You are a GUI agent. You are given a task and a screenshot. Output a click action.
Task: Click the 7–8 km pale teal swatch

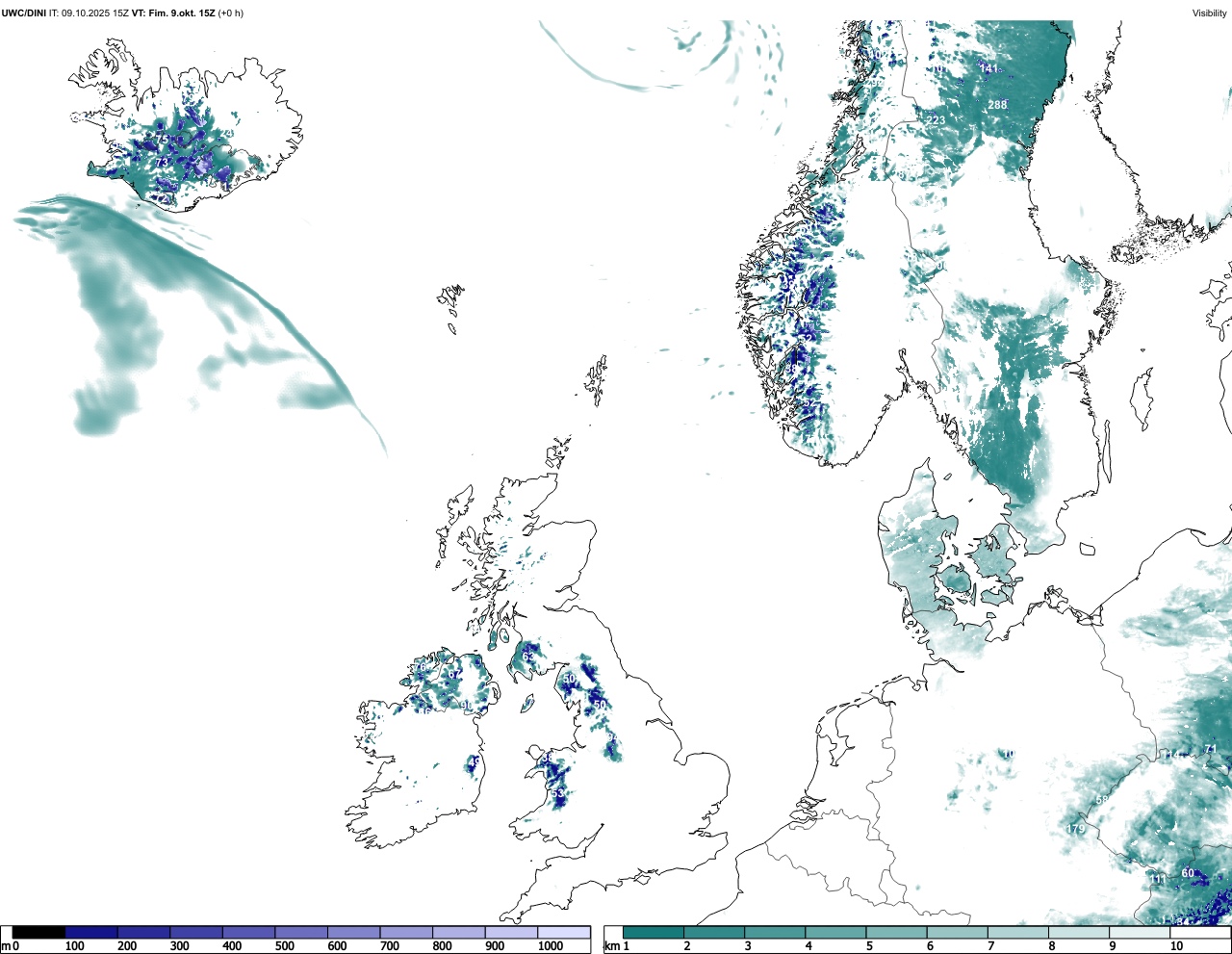[1017, 932]
